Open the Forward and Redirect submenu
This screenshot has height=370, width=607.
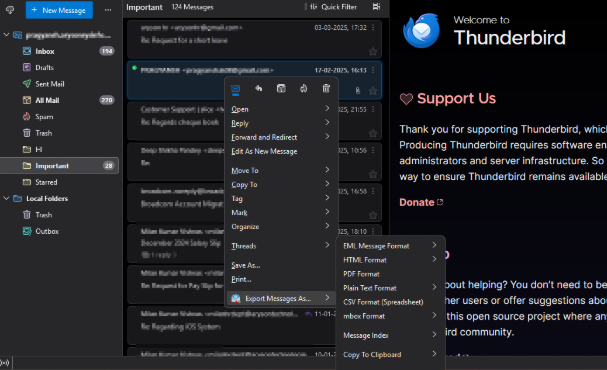[x=281, y=137]
